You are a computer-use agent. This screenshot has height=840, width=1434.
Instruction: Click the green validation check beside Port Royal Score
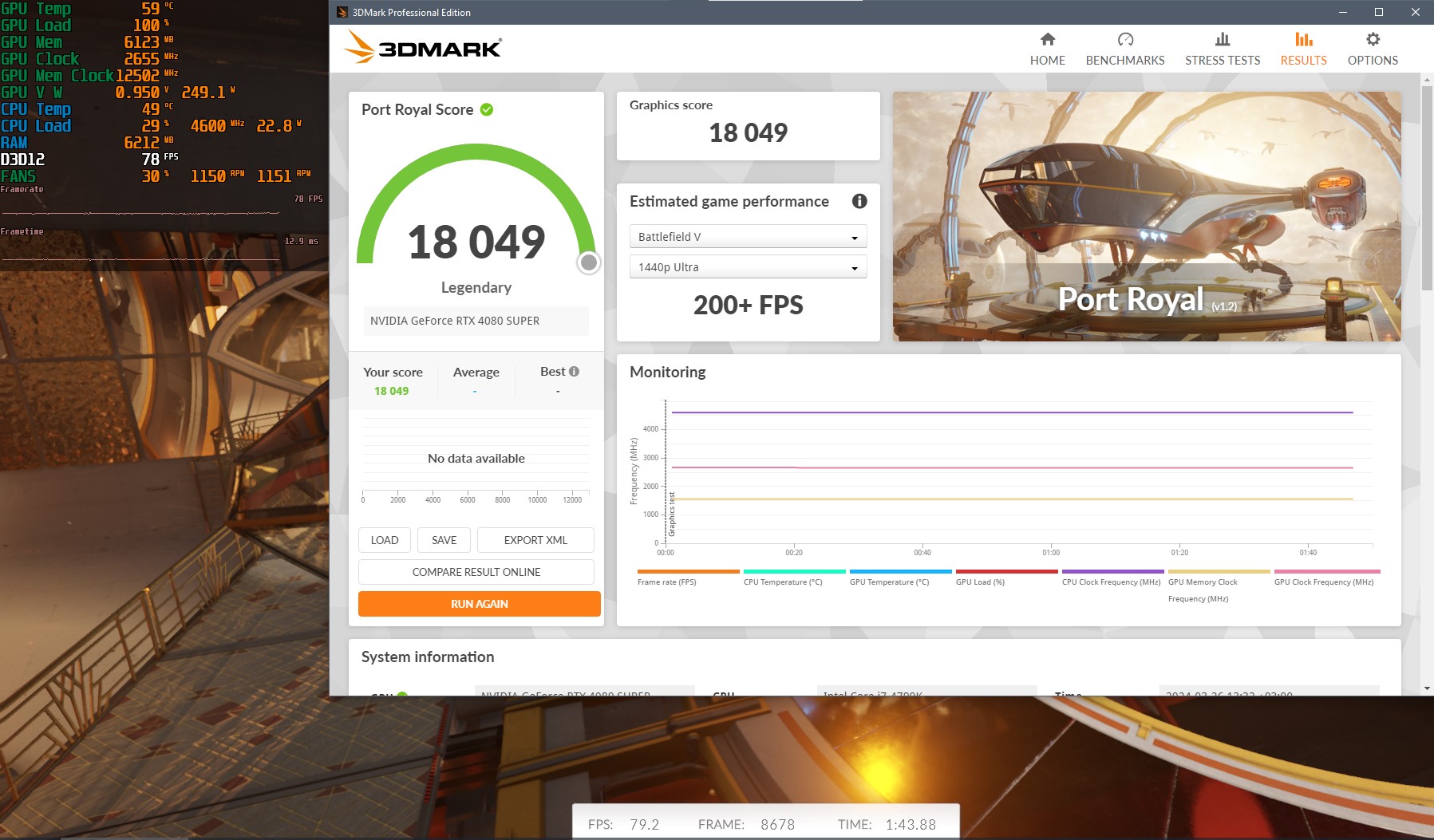click(x=487, y=109)
